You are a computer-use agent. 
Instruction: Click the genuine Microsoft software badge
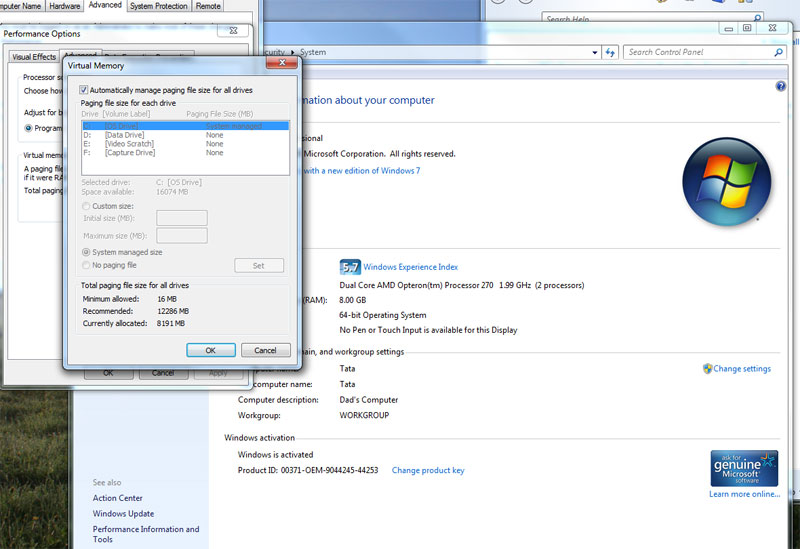coord(744,468)
